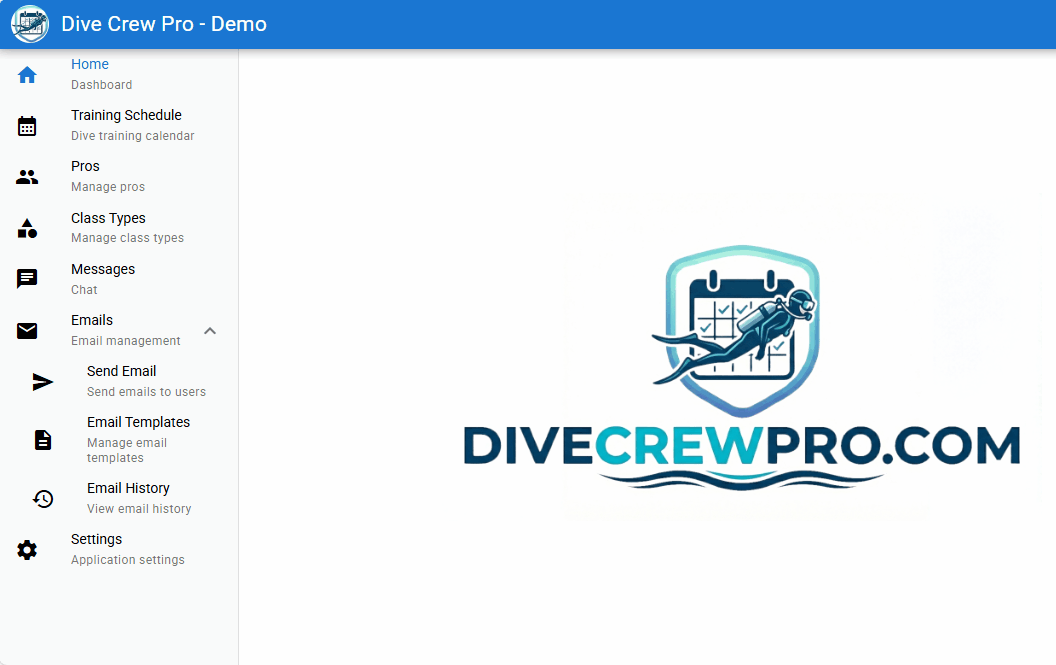
Task: Click the Emails menu label
Action: 92,320
